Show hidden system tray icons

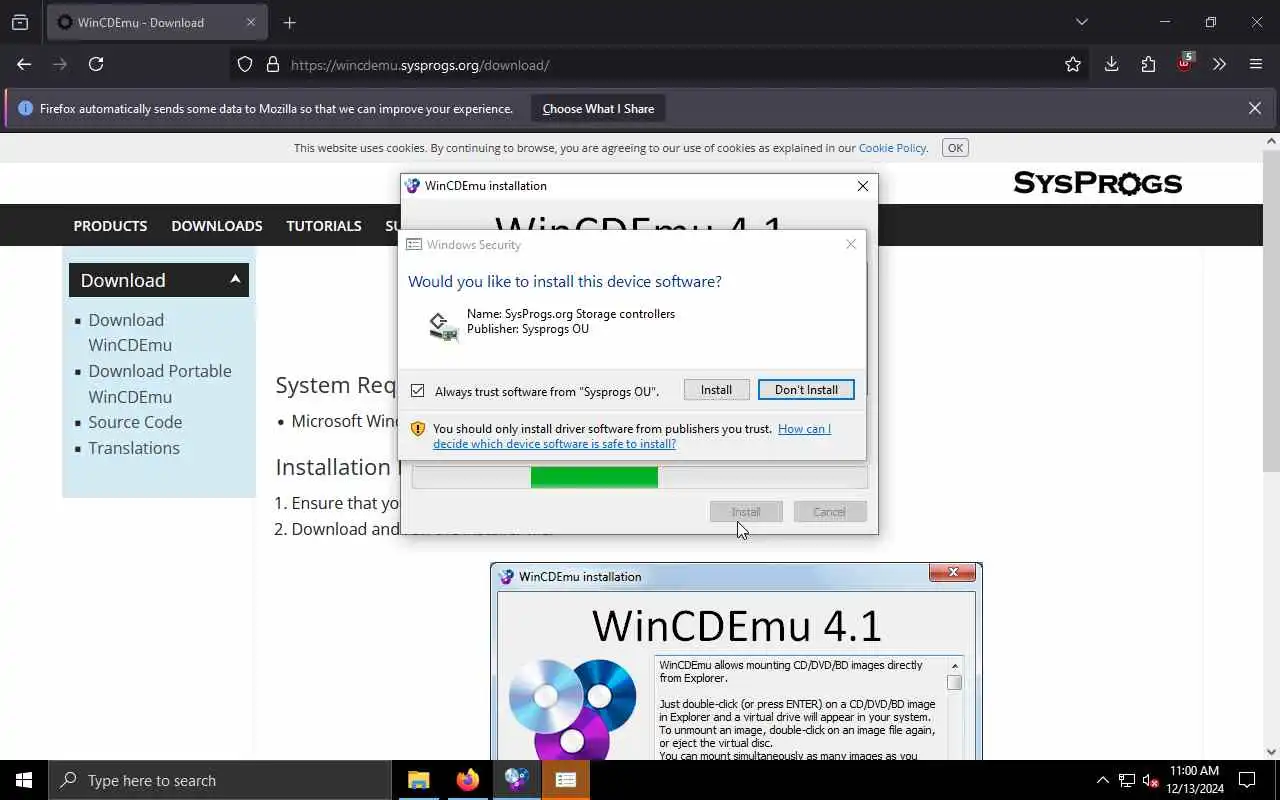click(1102, 780)
